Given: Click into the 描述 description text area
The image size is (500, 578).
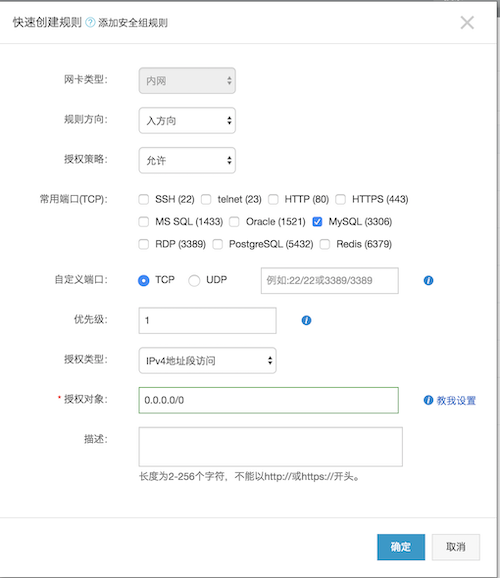Looking at the screenshot, I should tap(270, 446).
